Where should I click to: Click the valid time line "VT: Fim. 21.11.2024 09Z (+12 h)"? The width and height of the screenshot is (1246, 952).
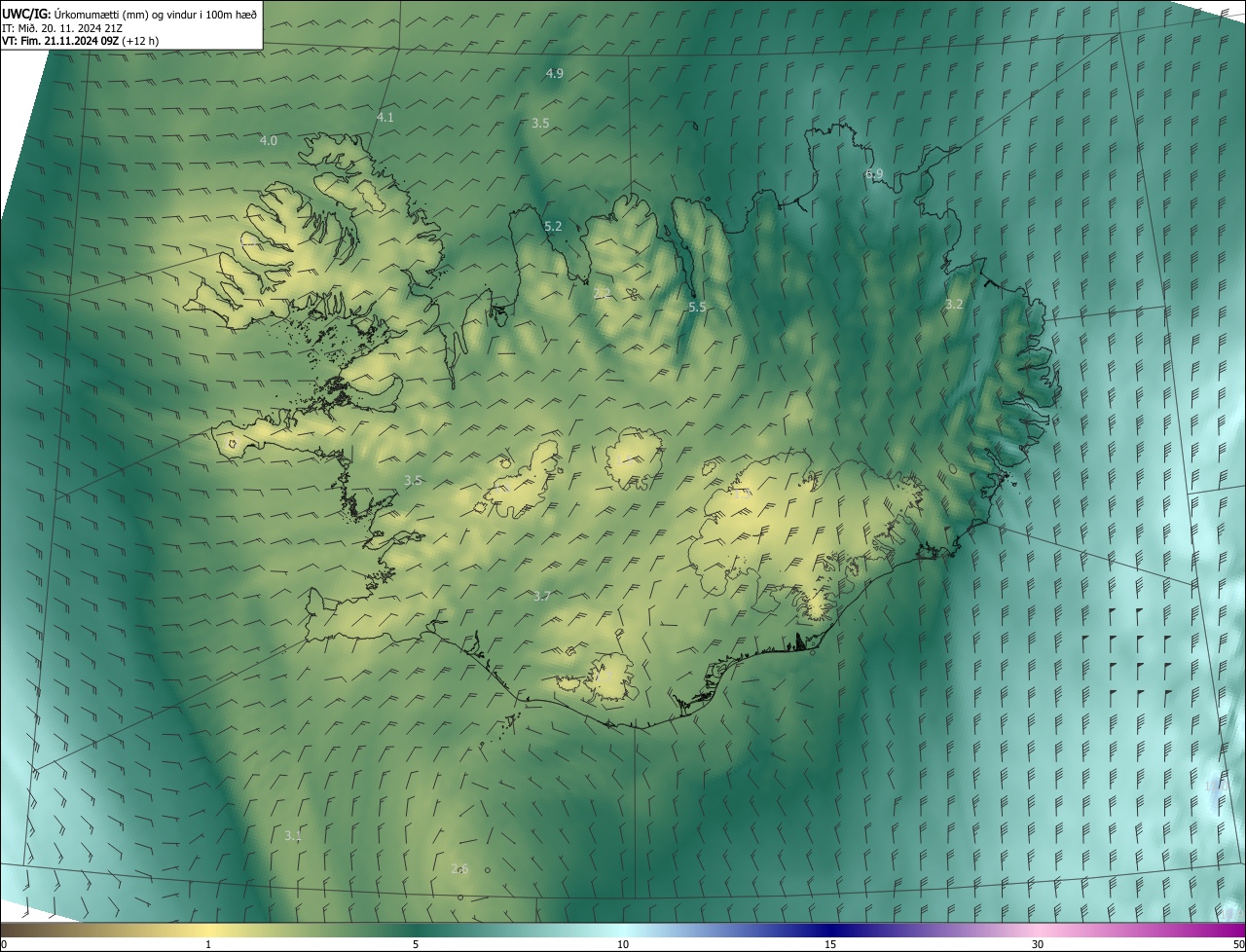[x=81, y=41]
